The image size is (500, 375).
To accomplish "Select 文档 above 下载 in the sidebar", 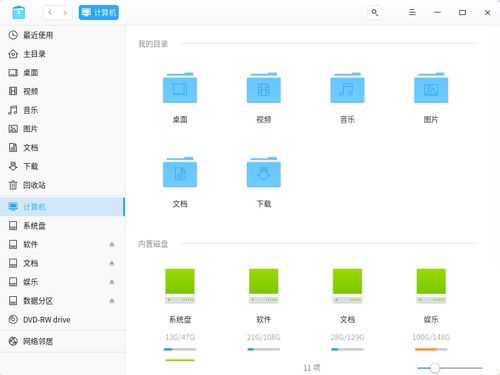I will pos(62,147).
